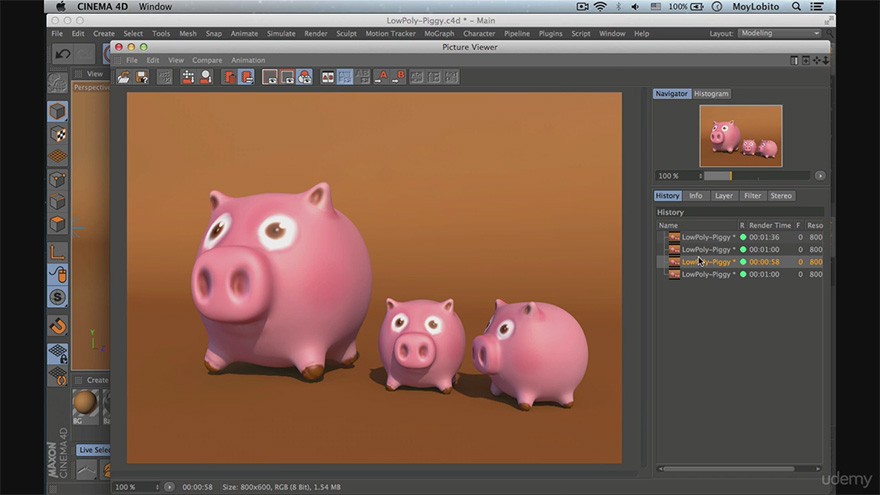Switch to the Filter tab
This screenshot has width=880, height=495.
tap(753, 196)
